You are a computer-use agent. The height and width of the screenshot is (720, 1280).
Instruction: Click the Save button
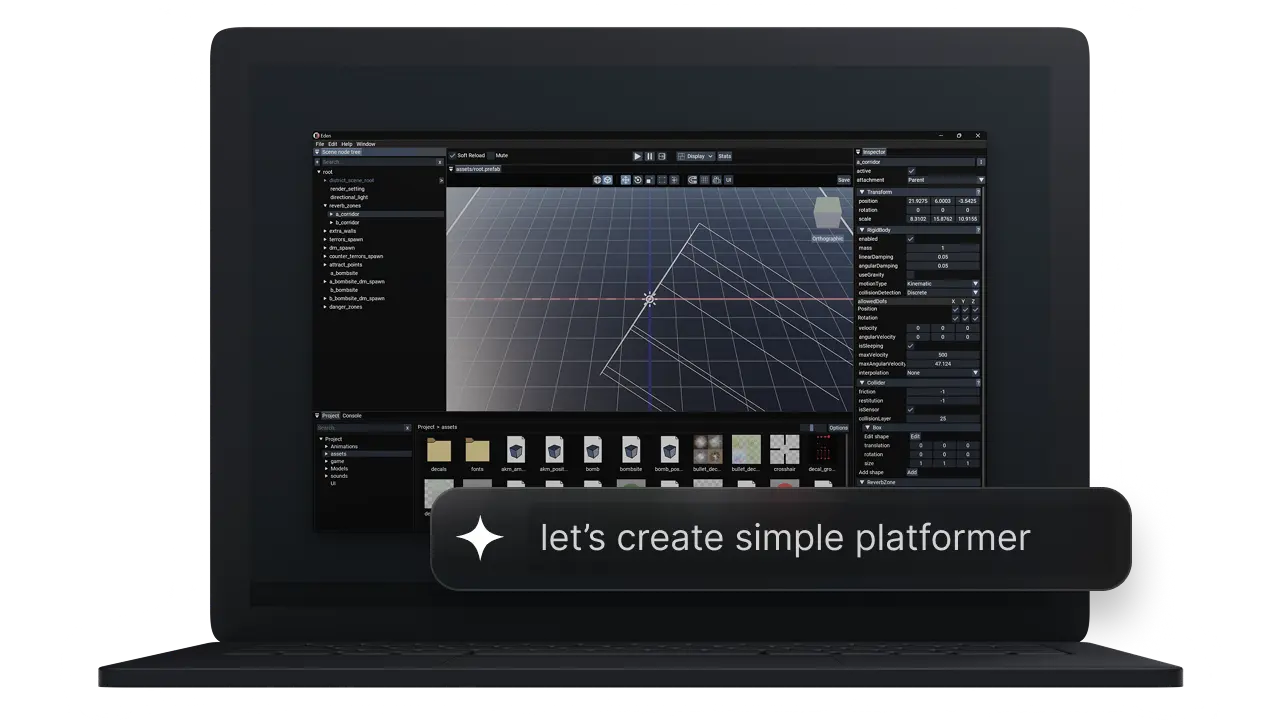pyautogui.click(x=843, y=180)
